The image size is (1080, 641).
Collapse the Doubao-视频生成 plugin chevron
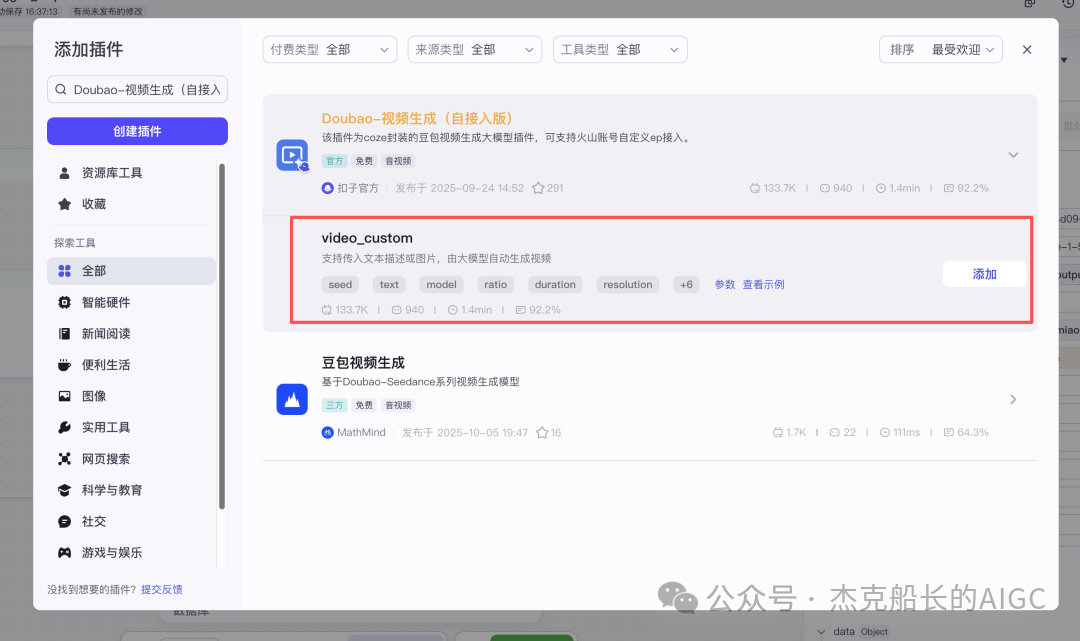(1013, 155)
